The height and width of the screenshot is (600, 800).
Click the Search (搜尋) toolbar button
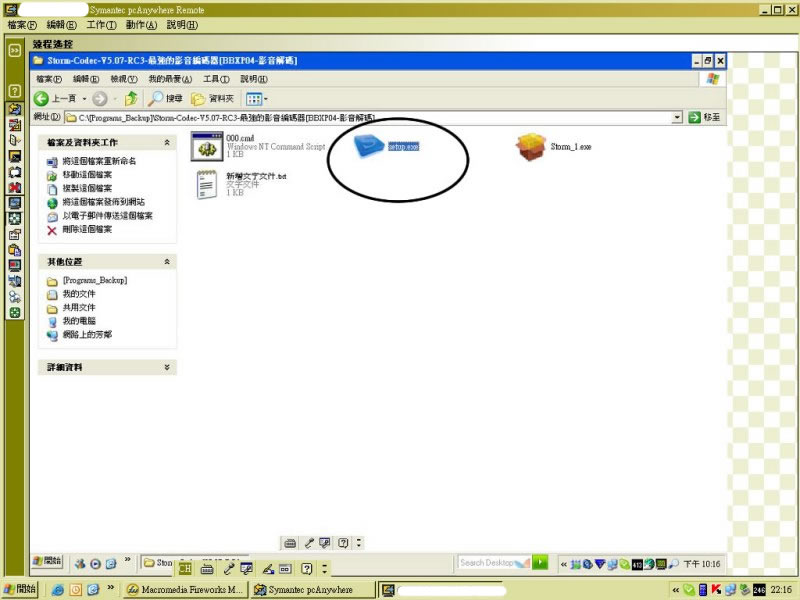[165, 98]
